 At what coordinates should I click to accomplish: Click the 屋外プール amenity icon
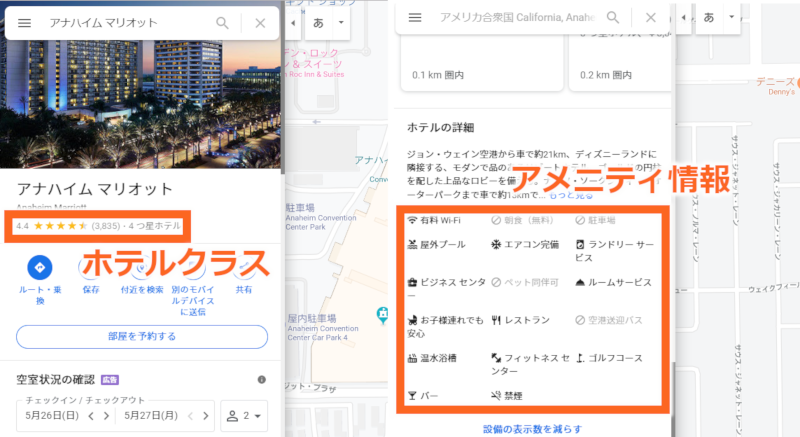pos(412,244)
